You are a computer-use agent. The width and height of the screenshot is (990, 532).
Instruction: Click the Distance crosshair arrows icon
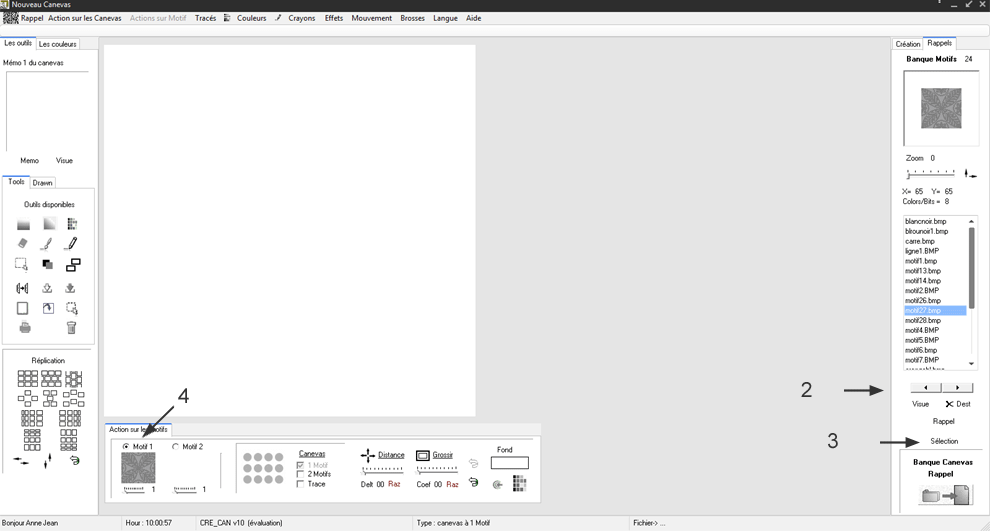[367, 455]
